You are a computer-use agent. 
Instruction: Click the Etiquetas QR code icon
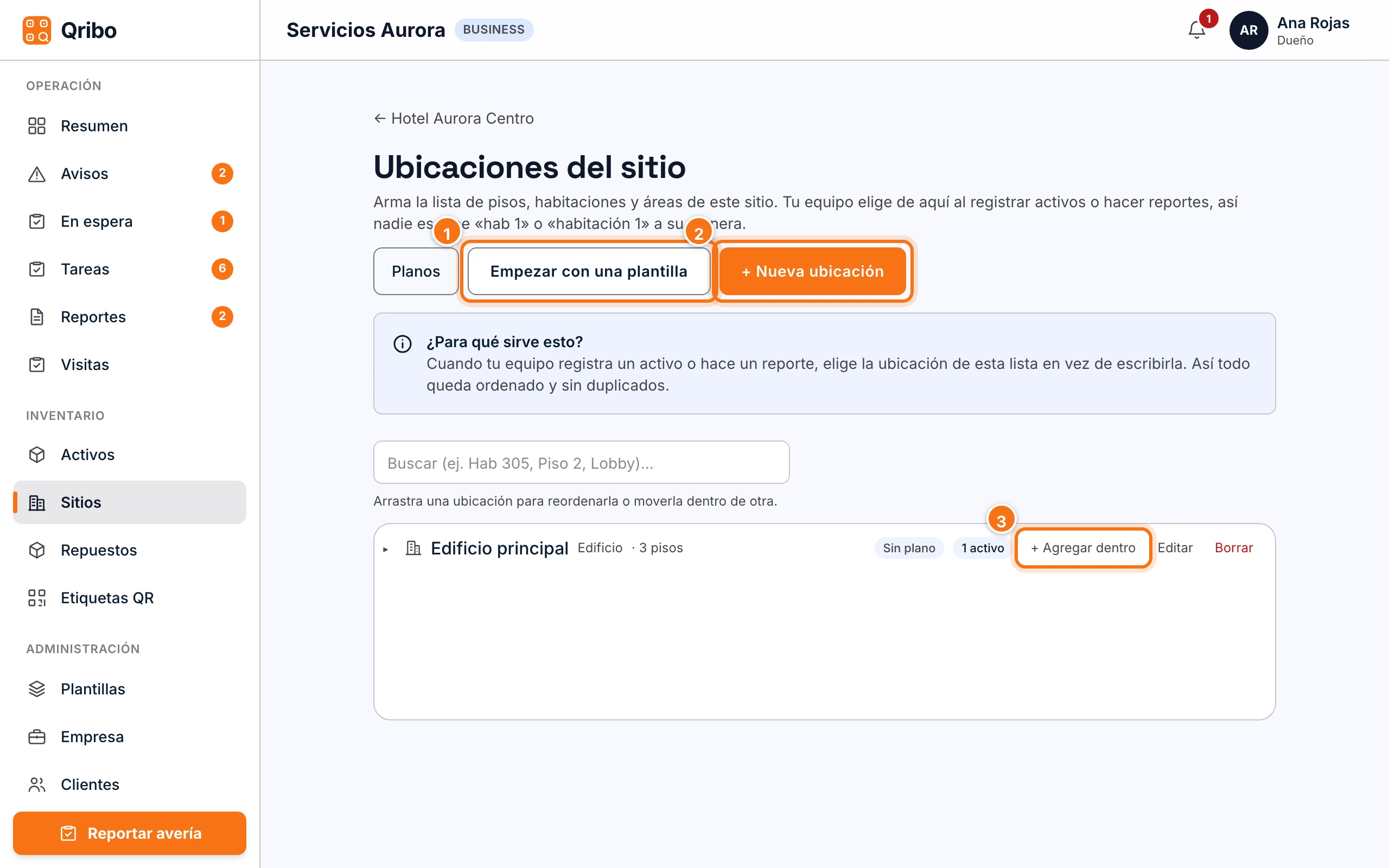[x=37, y=598]
